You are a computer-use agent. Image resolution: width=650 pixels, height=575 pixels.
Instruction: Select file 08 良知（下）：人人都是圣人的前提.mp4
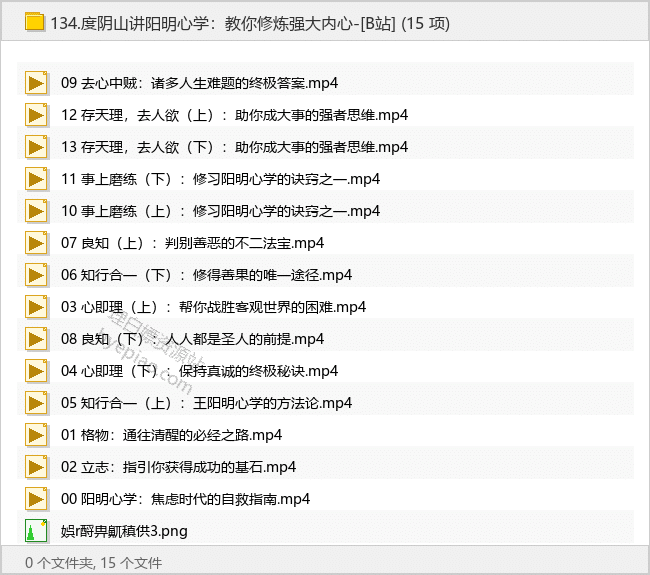192,339
